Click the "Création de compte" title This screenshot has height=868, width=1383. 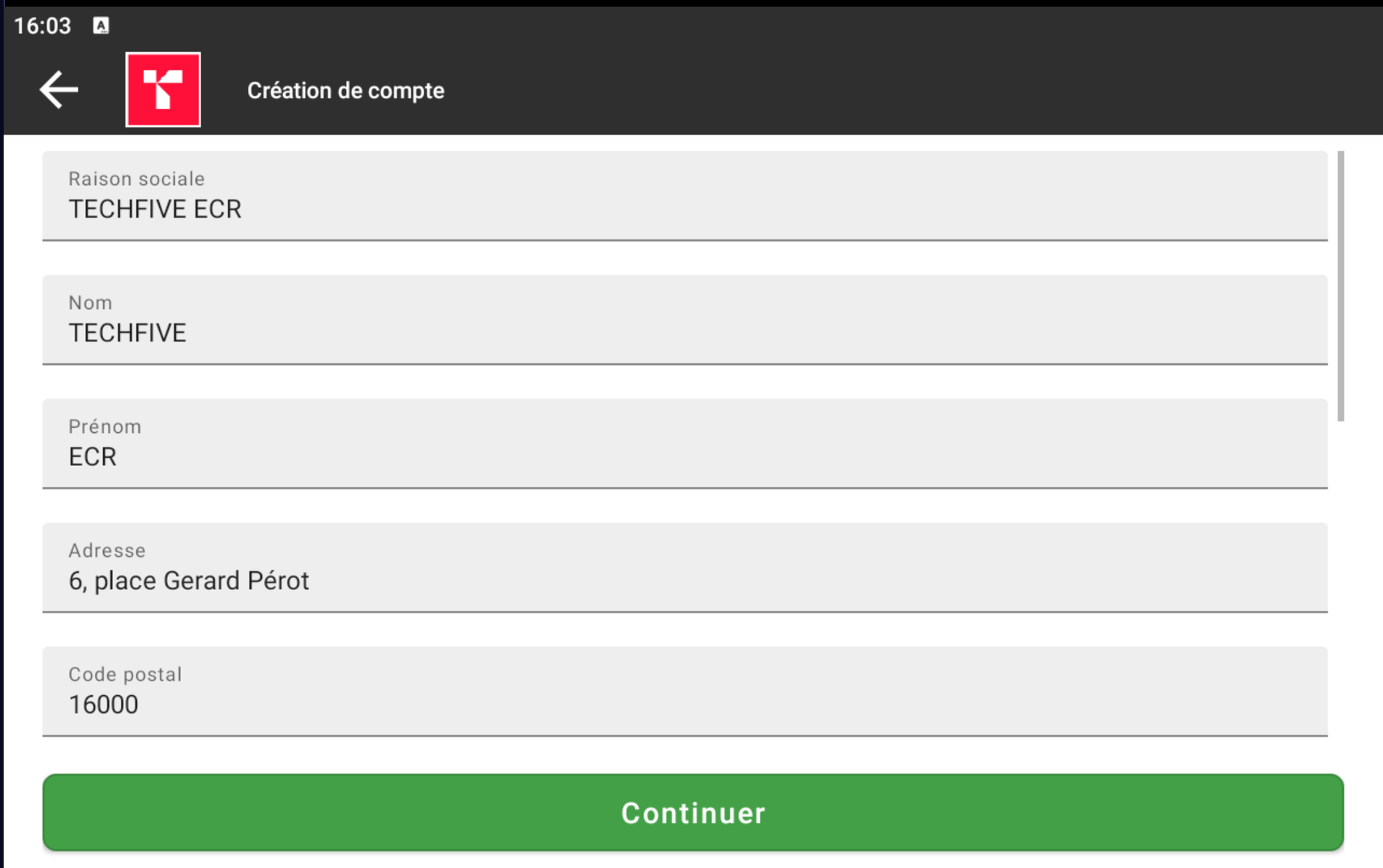tap(346, 91)
